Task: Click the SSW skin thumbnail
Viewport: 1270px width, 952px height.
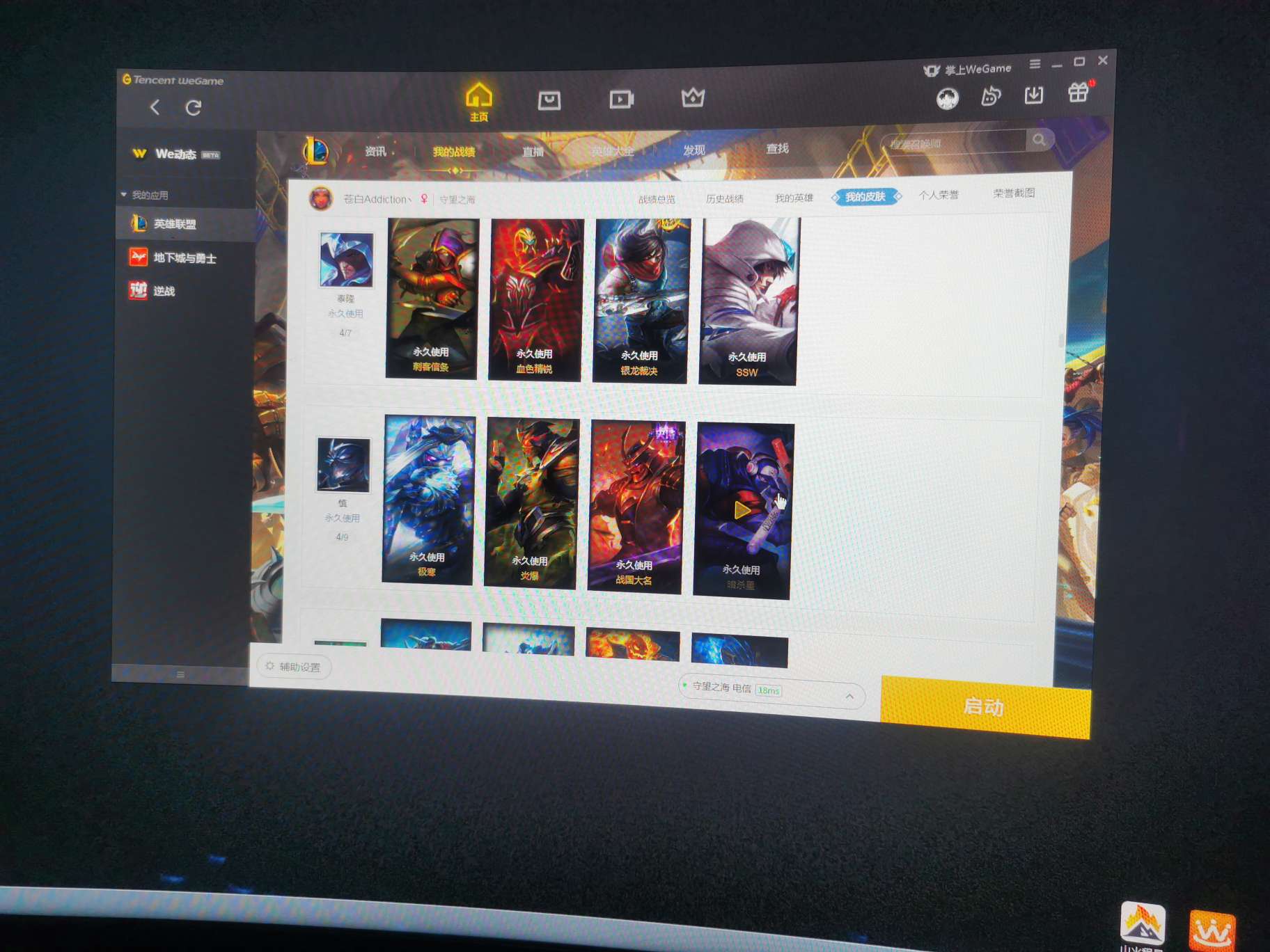Action: pyautogui.click(x=750, y=301)
